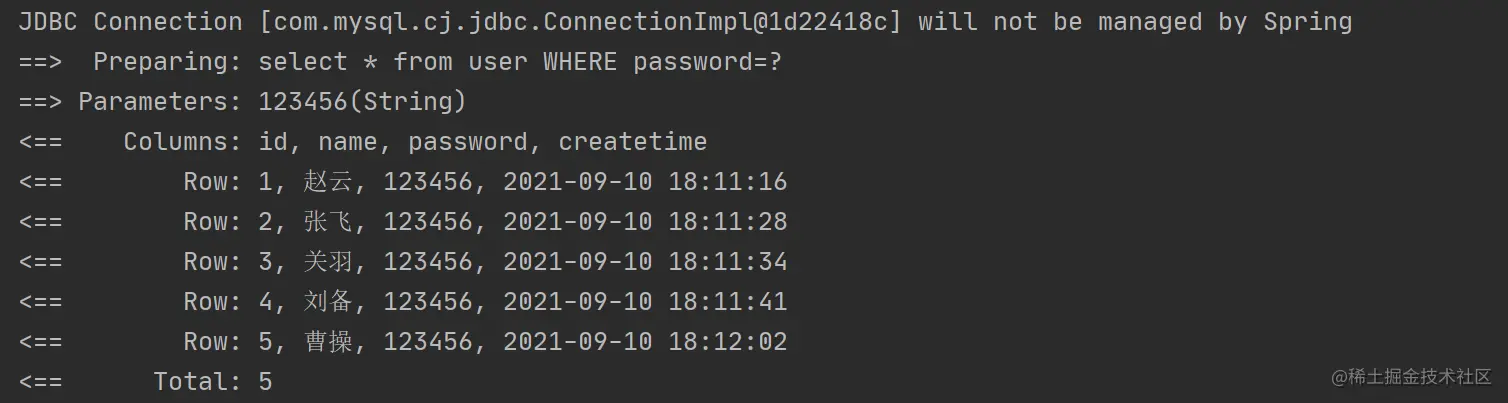Click the row containing 刘备
The width and height of the screenshot is (1508, 403).
point(402,302)
